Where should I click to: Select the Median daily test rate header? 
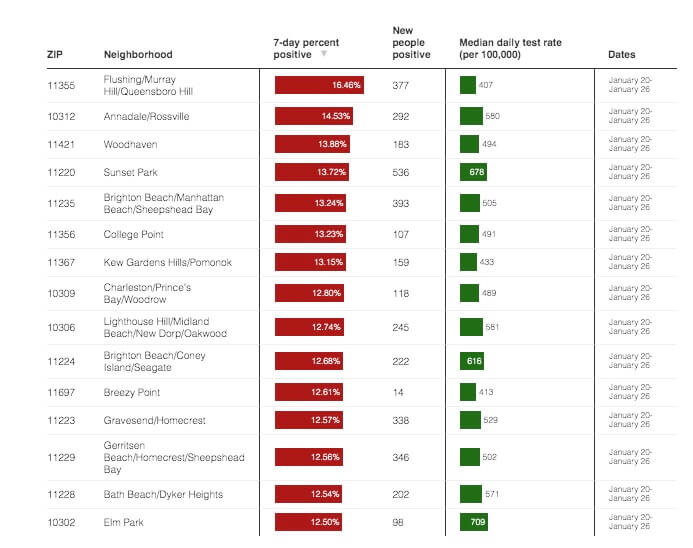(x=504, y=49)
